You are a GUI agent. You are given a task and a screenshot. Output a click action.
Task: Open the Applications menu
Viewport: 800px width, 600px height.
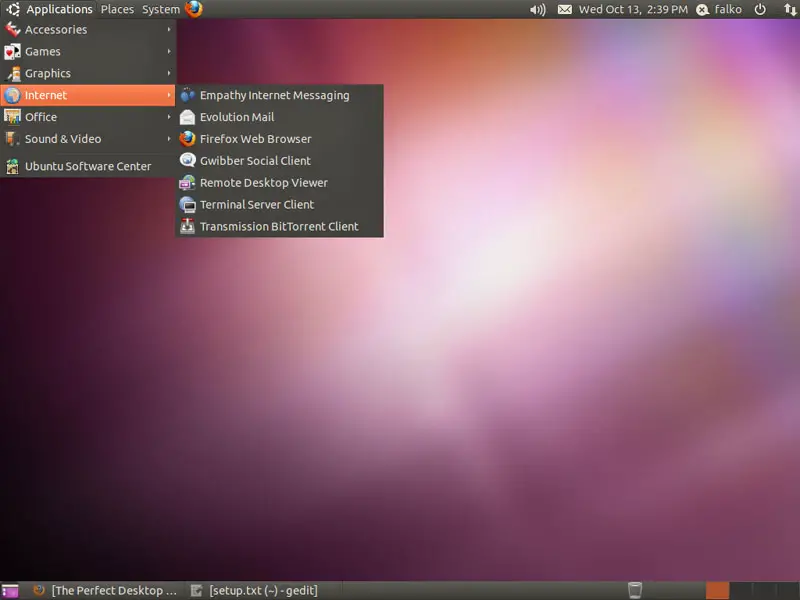(x=60, y=10)
